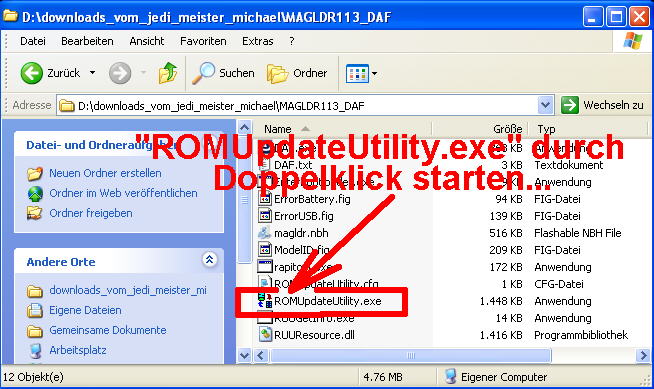Open the views dropdown arrow
Image resolution: width=654 pixels, height=389 pixels.
tap(374, 73)
